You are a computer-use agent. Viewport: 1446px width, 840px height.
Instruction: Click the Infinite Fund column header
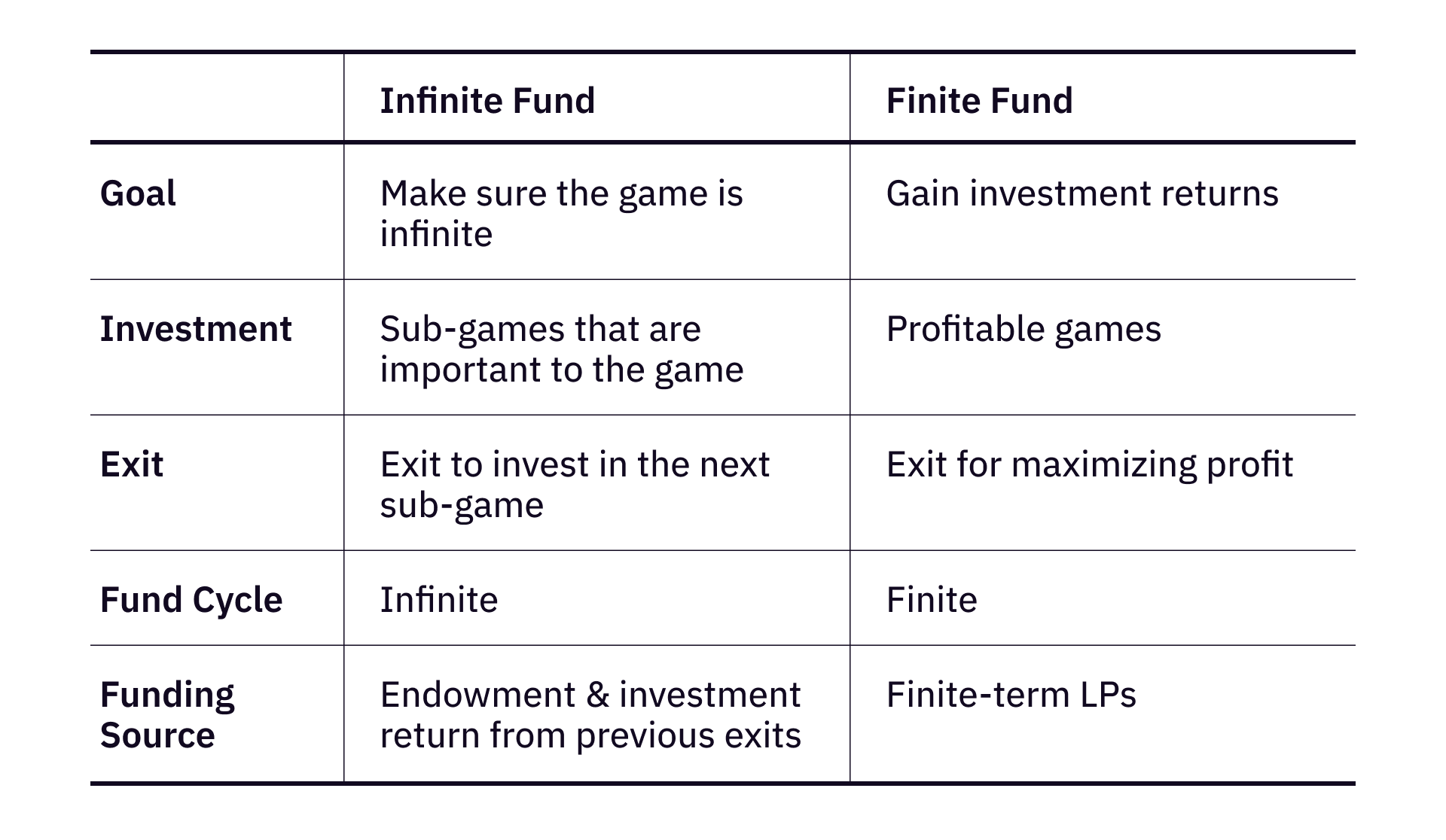pos(487,101)
